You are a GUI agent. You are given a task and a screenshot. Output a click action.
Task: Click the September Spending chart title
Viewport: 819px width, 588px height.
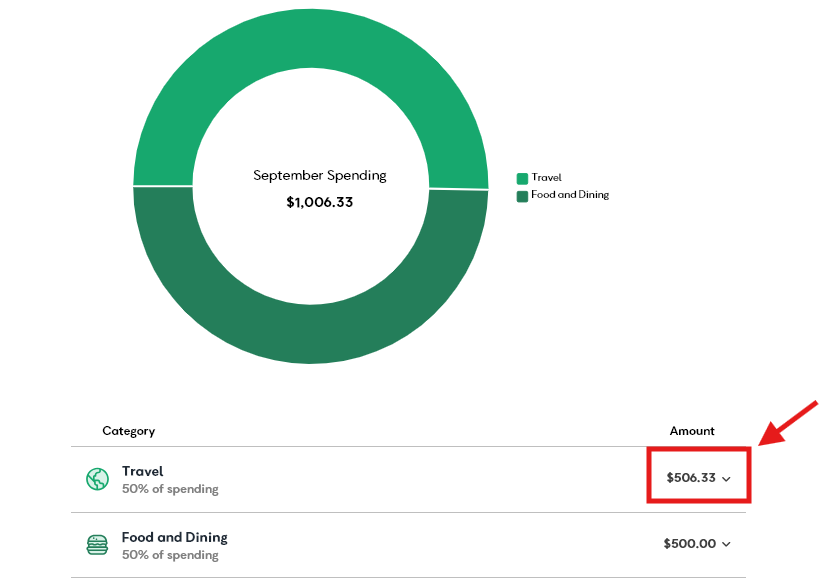tap(319, 176)
